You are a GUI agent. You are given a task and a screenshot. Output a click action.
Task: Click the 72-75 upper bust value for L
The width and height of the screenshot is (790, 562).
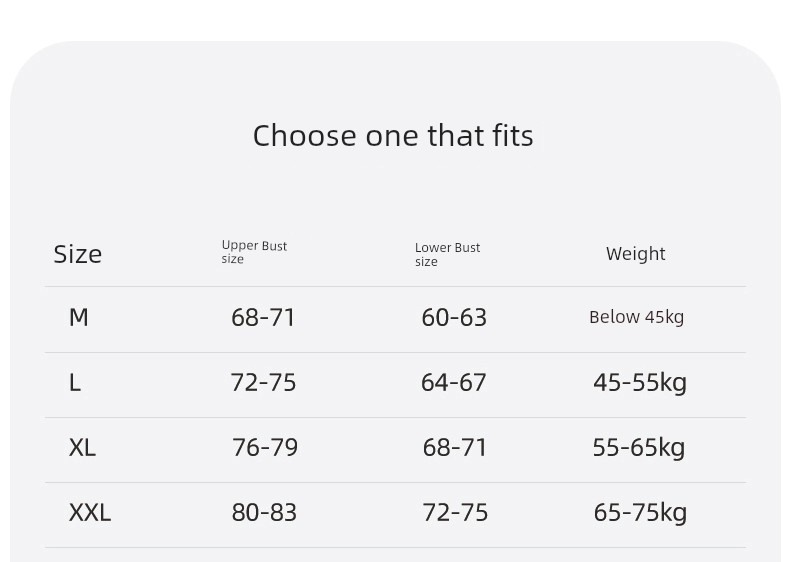[263, 383]
